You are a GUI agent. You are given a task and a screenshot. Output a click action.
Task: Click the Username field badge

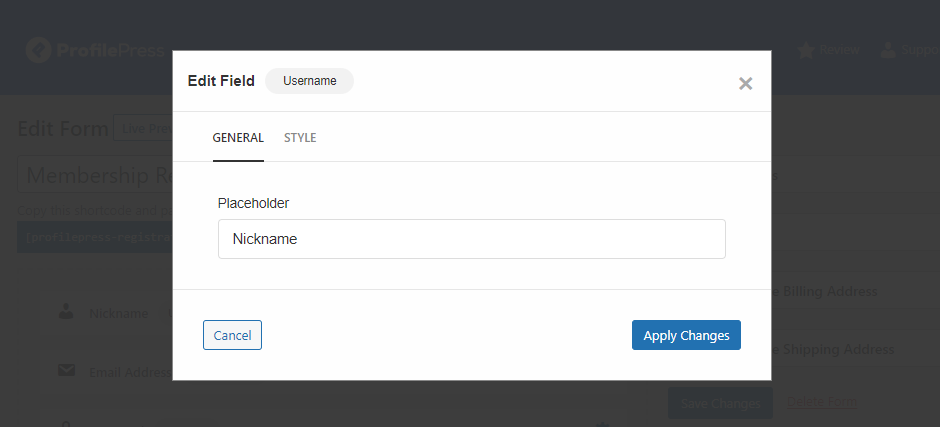point(309,81)
